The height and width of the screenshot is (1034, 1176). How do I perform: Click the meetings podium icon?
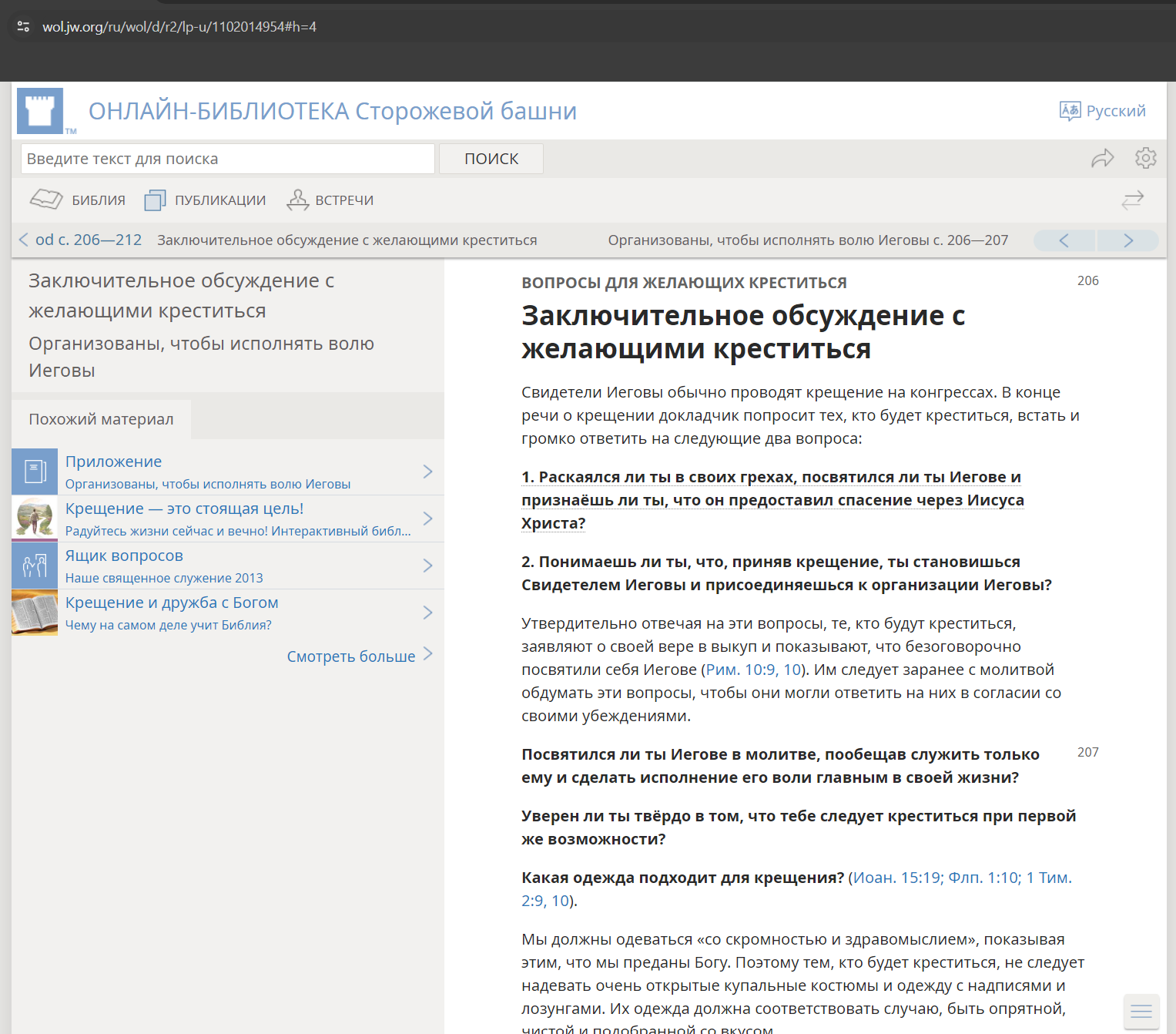[x=297, y=200]
